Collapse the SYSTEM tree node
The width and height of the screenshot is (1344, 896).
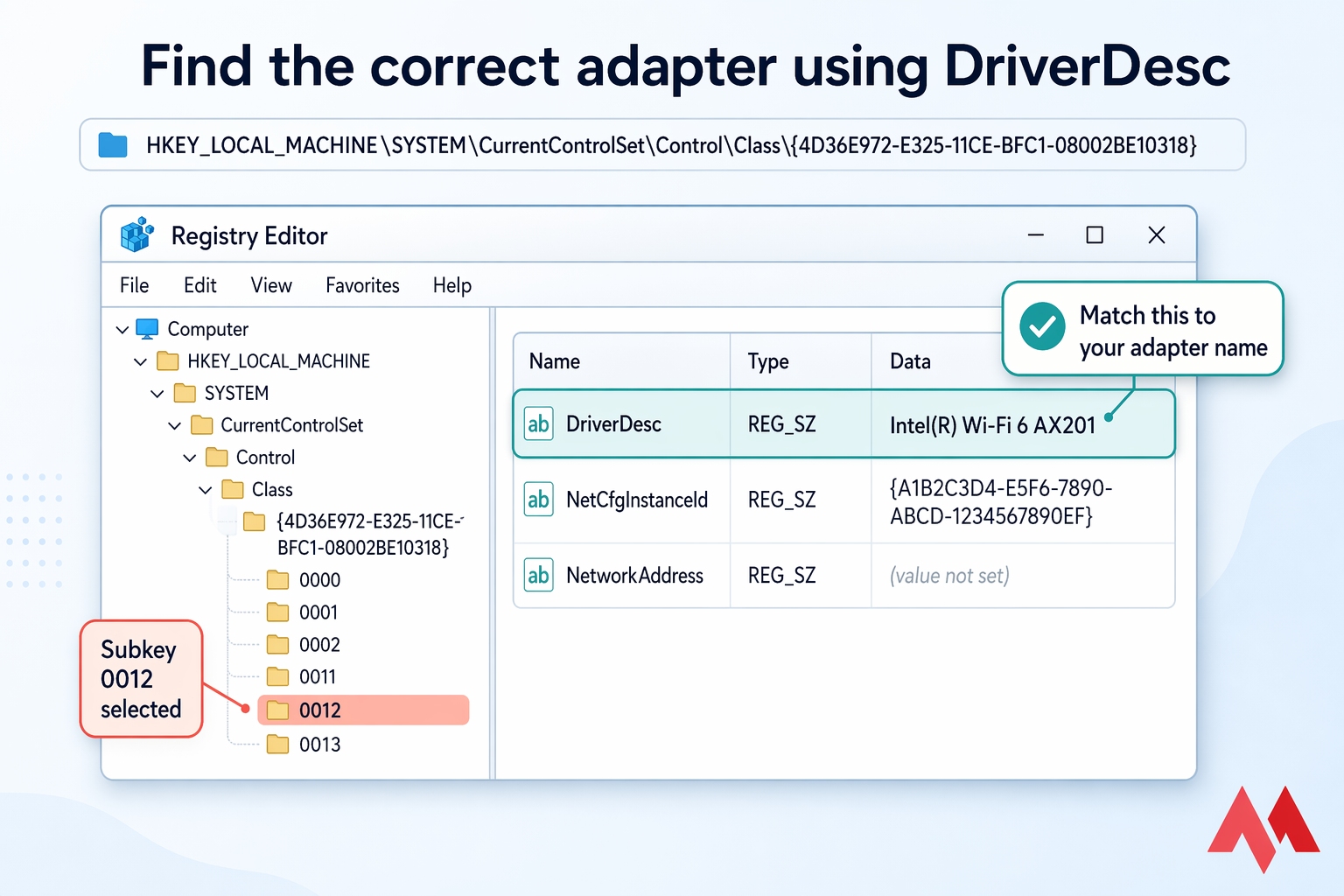(157, 393)
